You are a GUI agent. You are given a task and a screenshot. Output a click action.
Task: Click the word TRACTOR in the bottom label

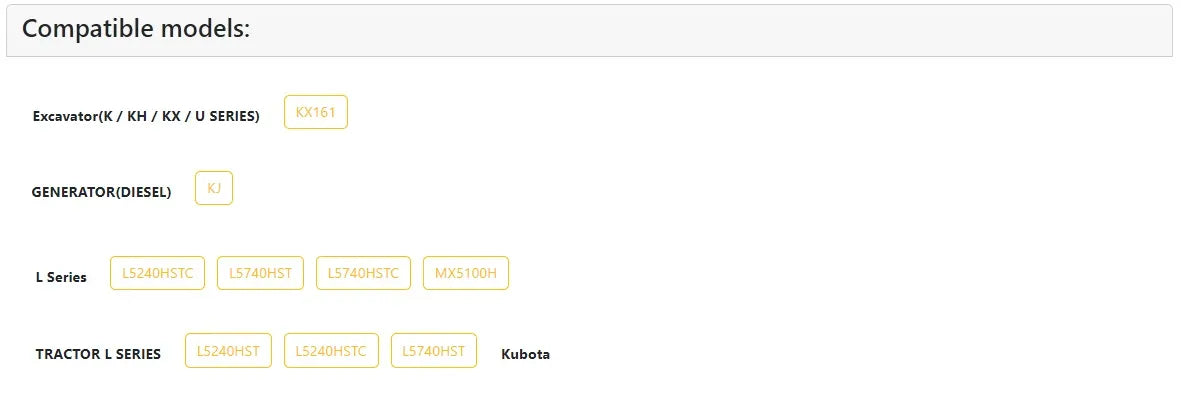click(67, 355)
